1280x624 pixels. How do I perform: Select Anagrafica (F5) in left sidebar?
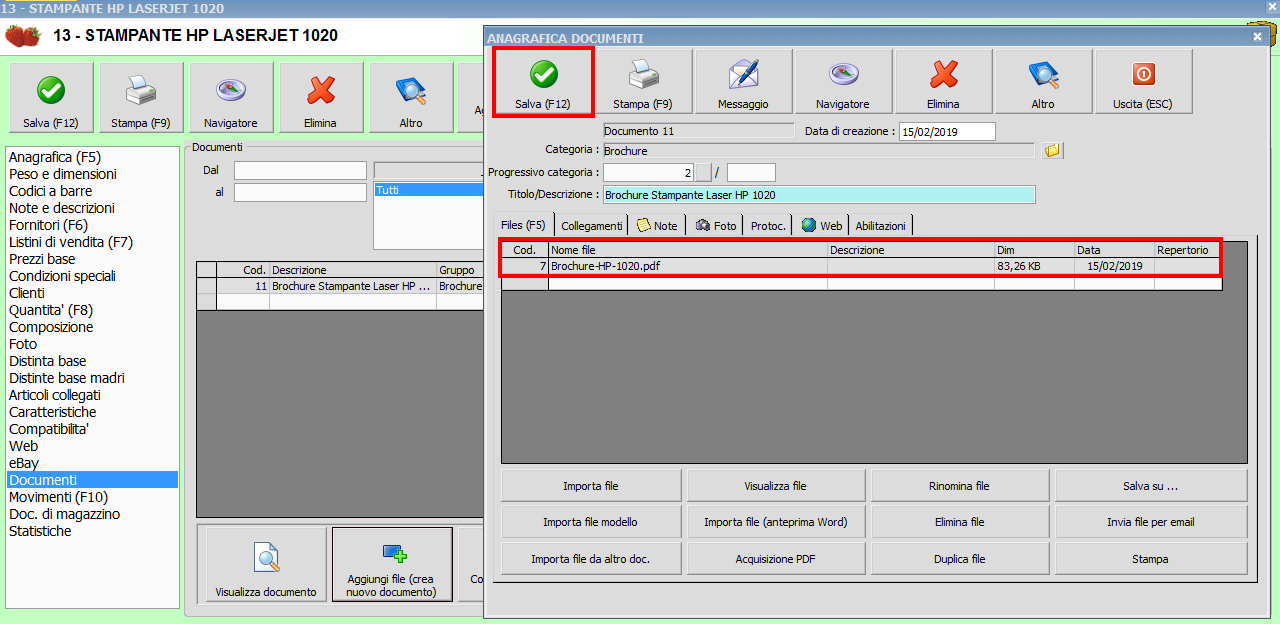pos(55,157)
